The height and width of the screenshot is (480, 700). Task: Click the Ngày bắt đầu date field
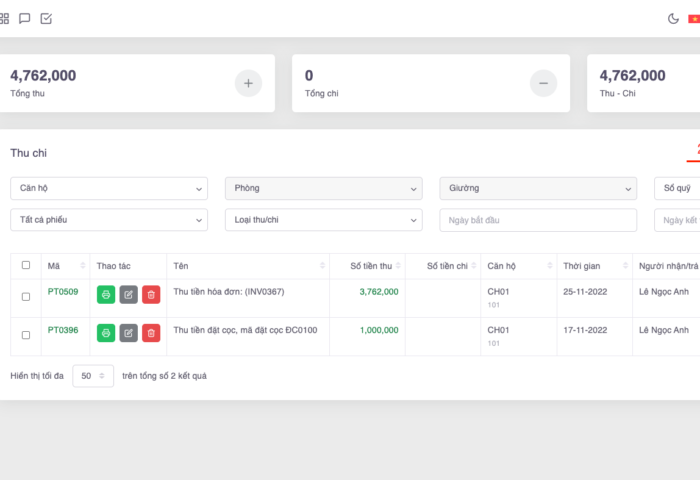tap(538, 220)
